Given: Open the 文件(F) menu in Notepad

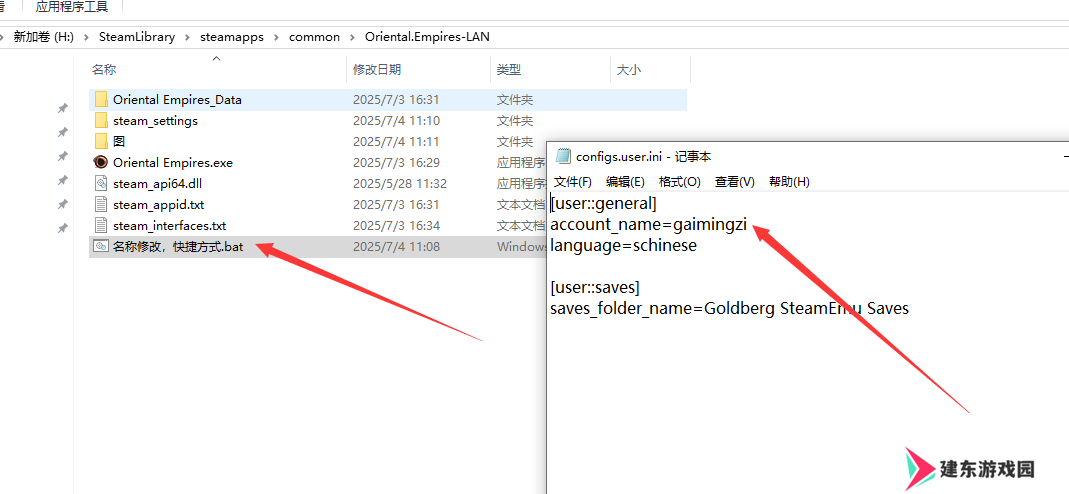Looking at the screenshot, I should pos(573,182).
